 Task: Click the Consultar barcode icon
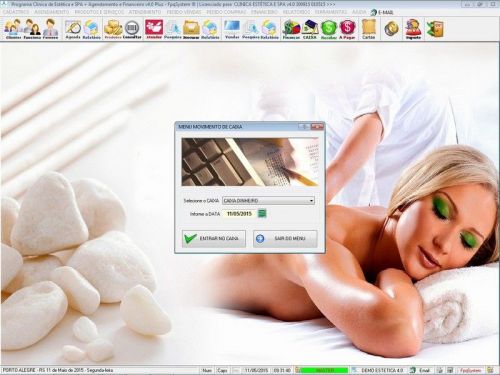pos(132,29)
